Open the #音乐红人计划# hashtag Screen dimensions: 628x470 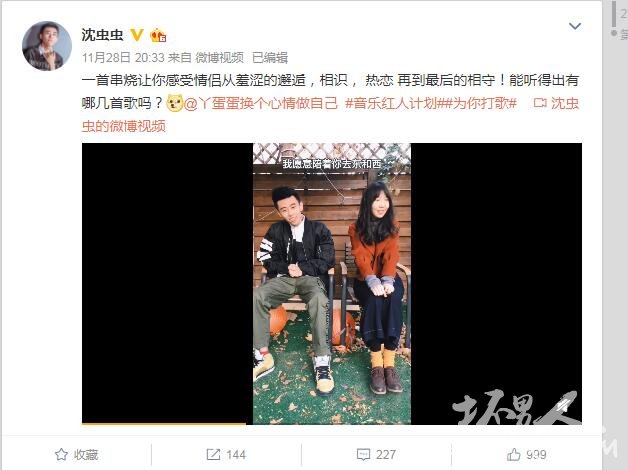(393, 104)
